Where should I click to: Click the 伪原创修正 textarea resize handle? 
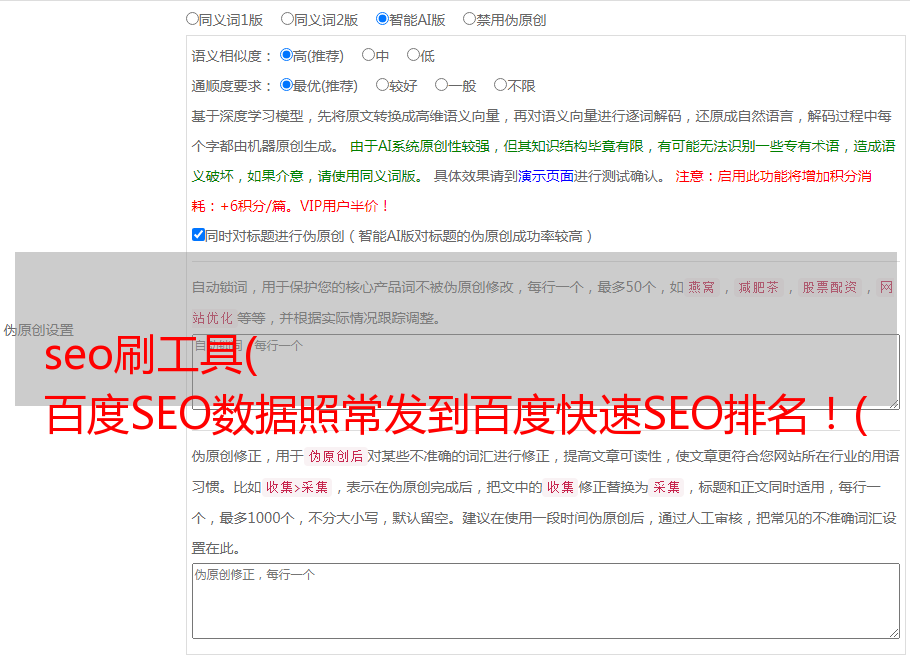tap(894, 634)
